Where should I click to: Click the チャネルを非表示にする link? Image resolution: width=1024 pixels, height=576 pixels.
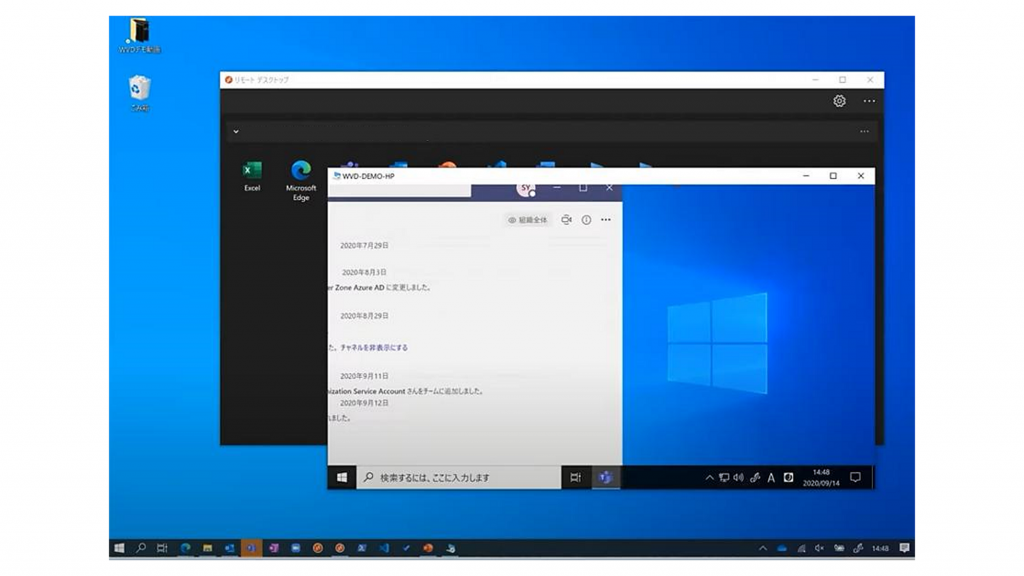coord(374,347)
